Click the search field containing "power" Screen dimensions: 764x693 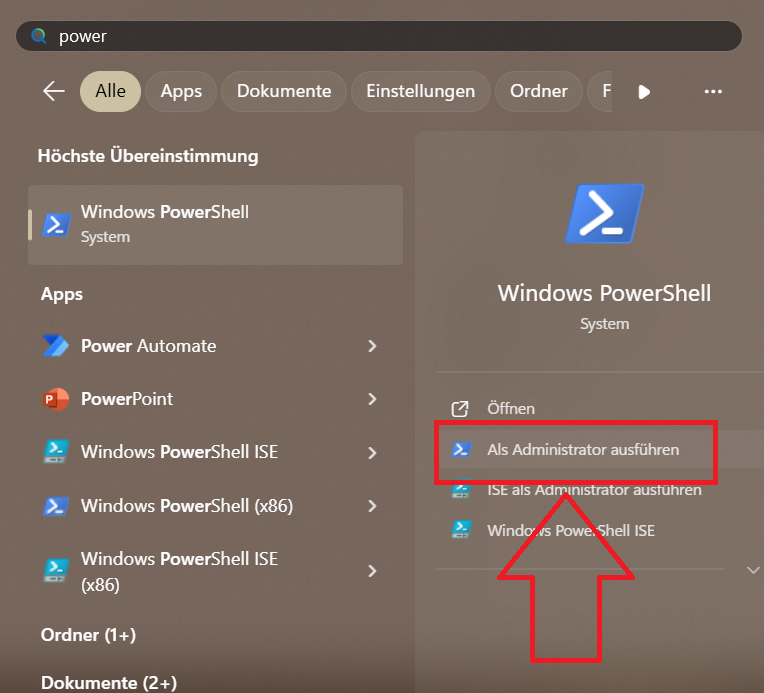click(379, 36)
